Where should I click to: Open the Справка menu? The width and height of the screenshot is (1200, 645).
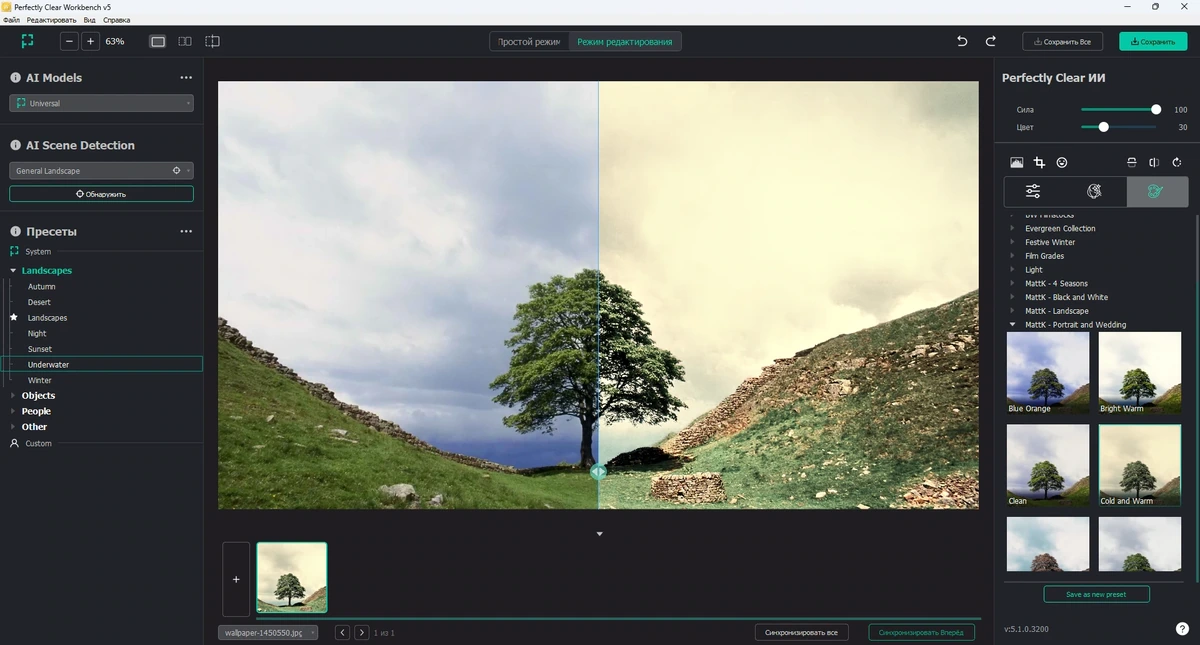pyautogui.click(x=117, y=20)
